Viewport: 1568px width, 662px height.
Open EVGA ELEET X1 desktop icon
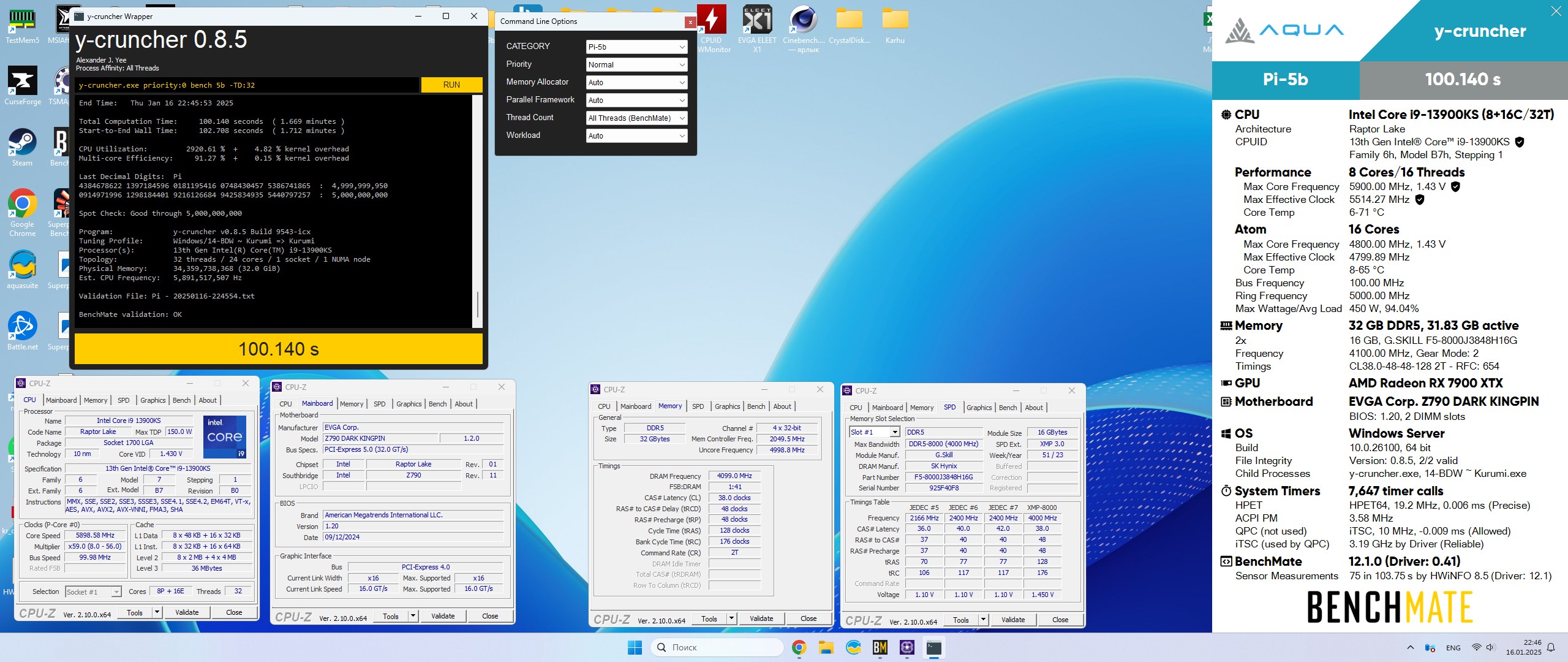pyautogui.click(x=757, y=28)
